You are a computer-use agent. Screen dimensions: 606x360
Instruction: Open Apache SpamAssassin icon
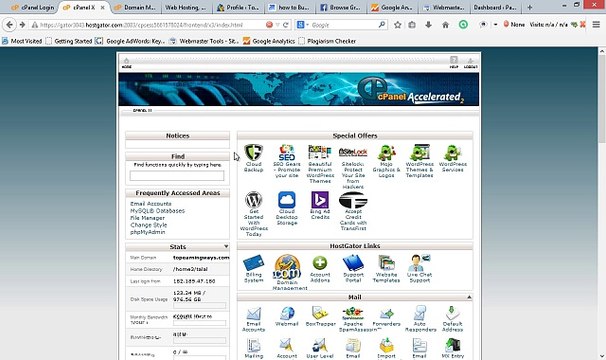click(x=353, y=314)
